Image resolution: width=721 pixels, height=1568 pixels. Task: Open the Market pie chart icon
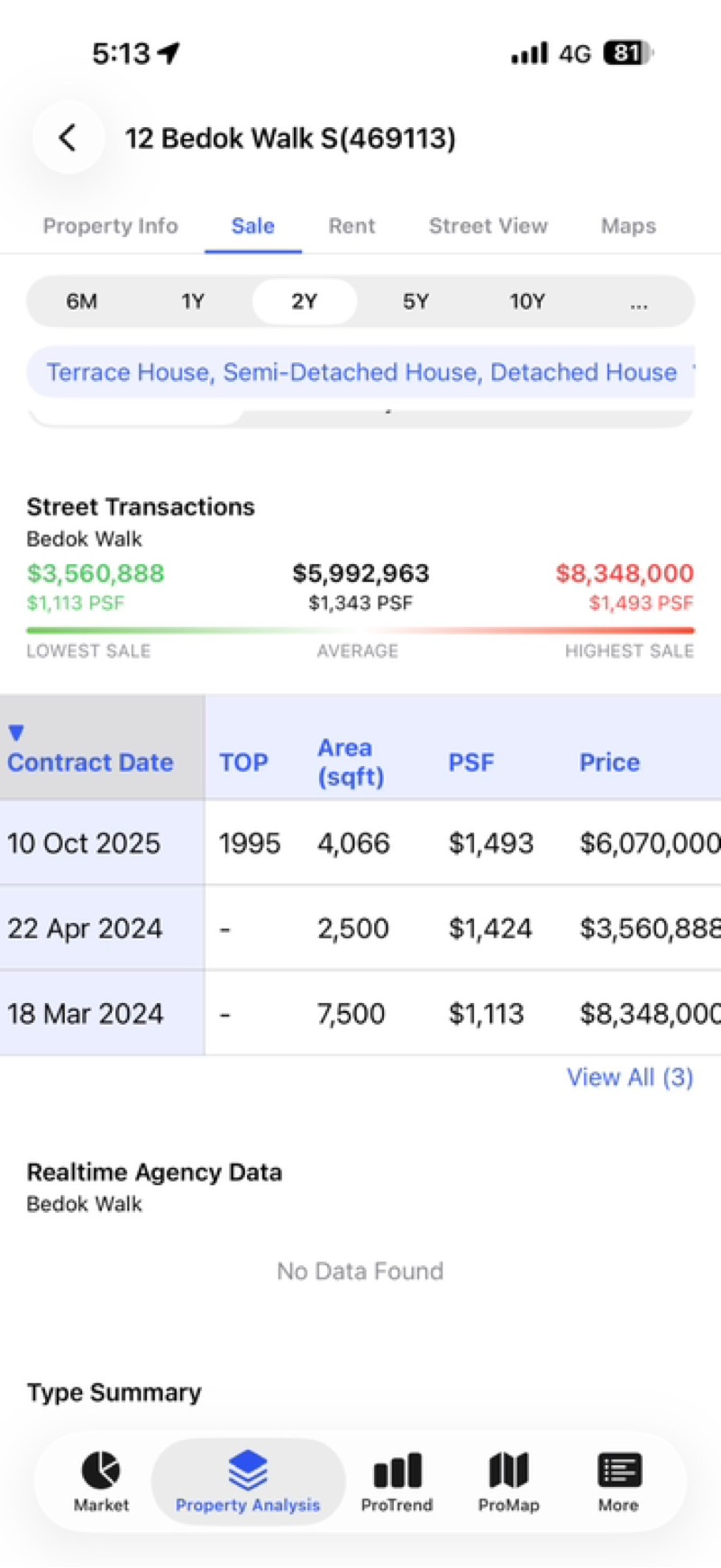point(101,1470)
